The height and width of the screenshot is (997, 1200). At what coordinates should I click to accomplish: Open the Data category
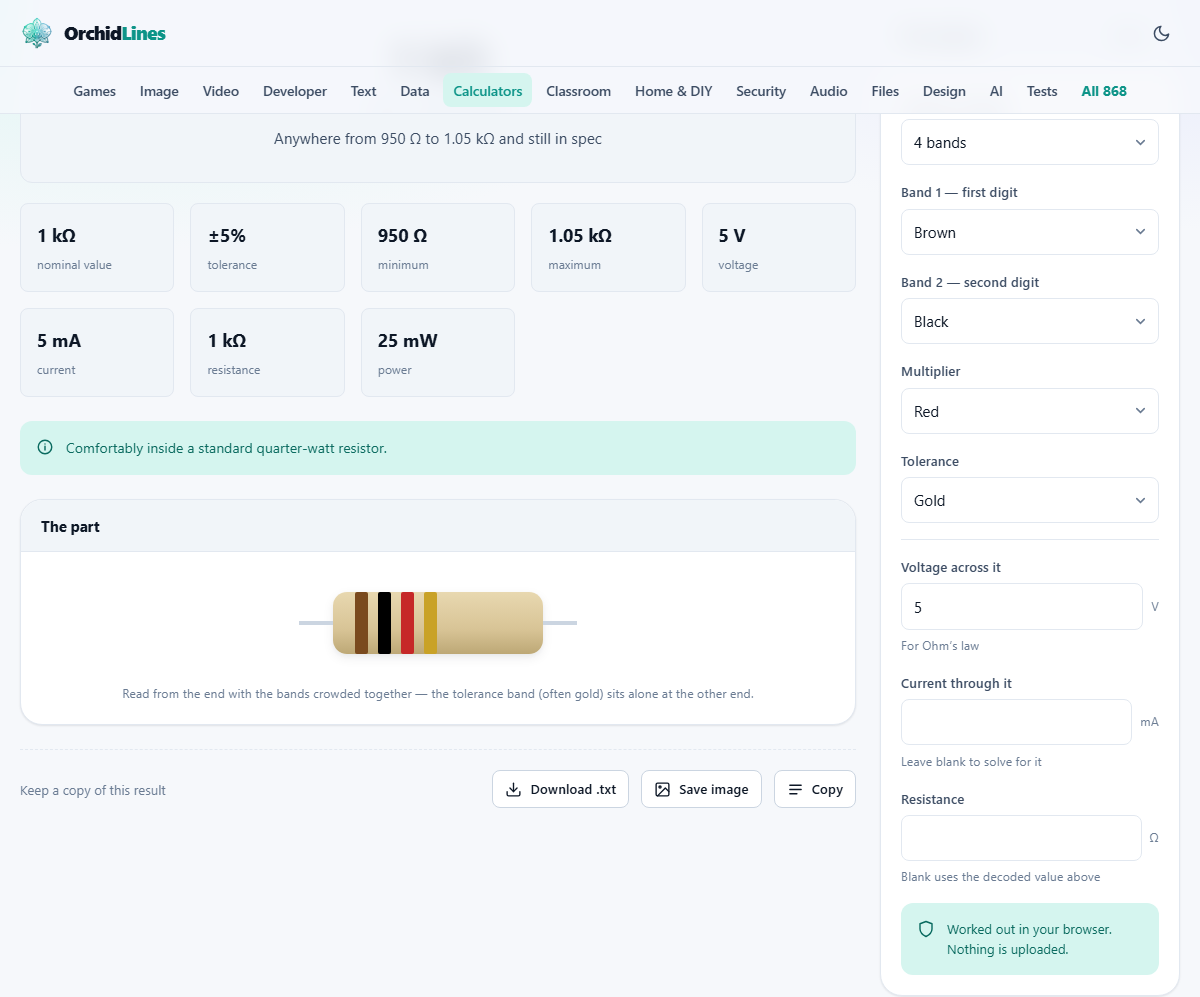pos(415,91)
